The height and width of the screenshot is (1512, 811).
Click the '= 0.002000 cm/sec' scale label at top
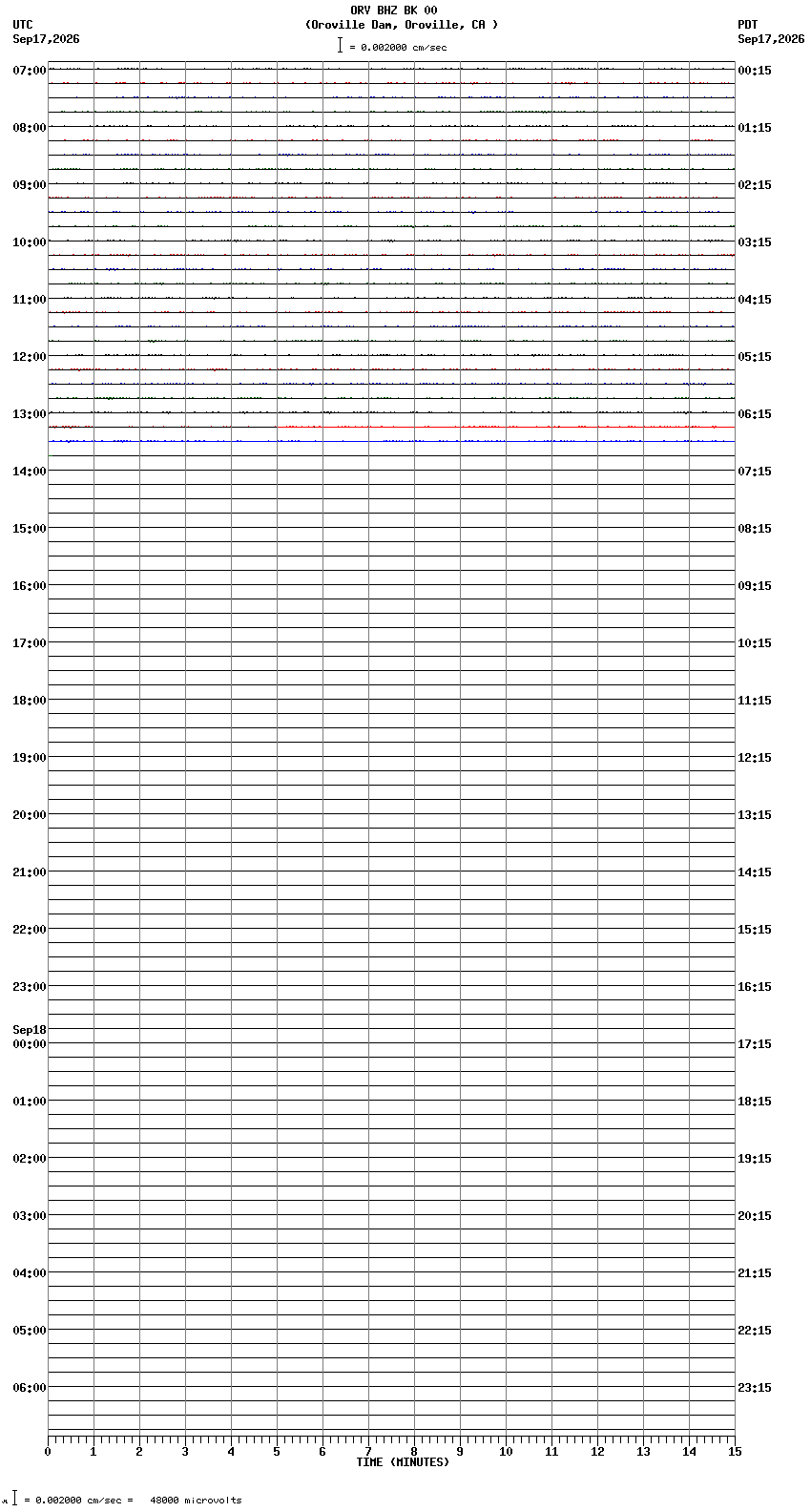398,47
